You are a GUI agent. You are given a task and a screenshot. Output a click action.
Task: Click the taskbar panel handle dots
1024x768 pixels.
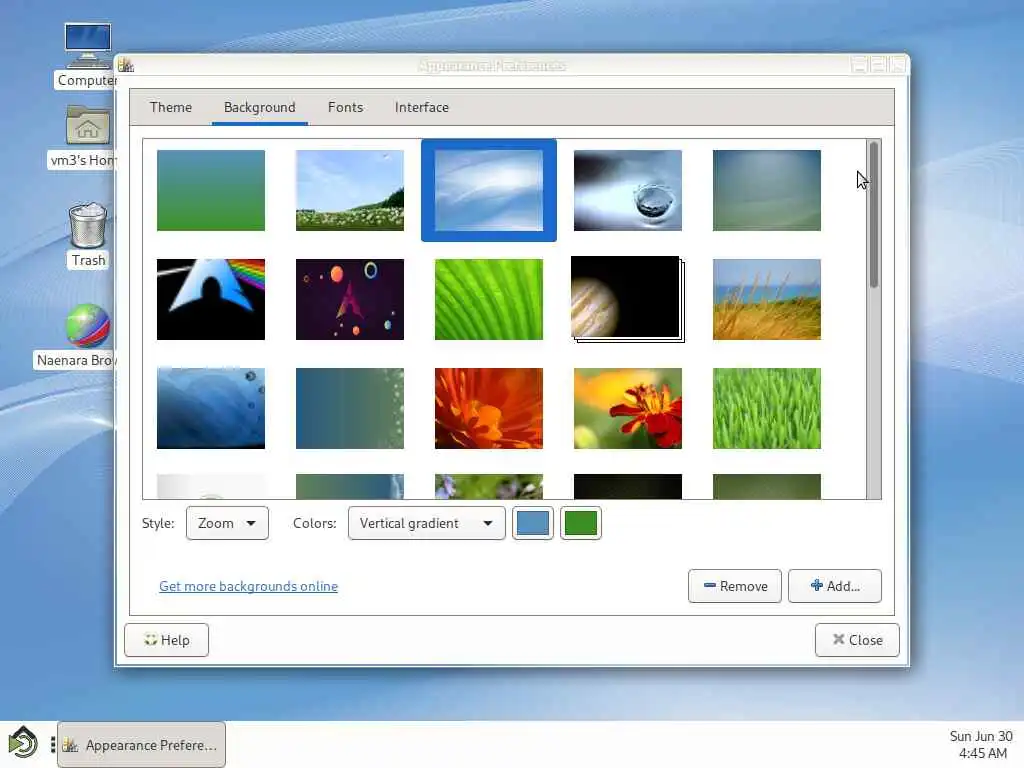52,744
